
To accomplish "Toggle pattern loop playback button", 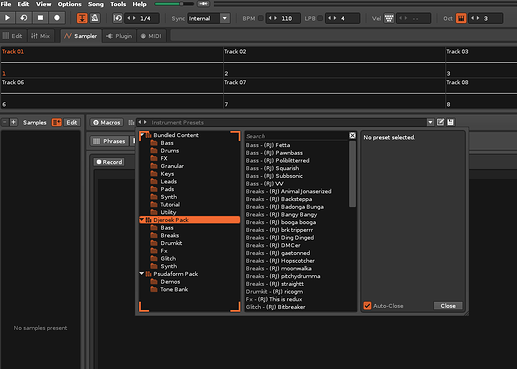I will point(24,18).
